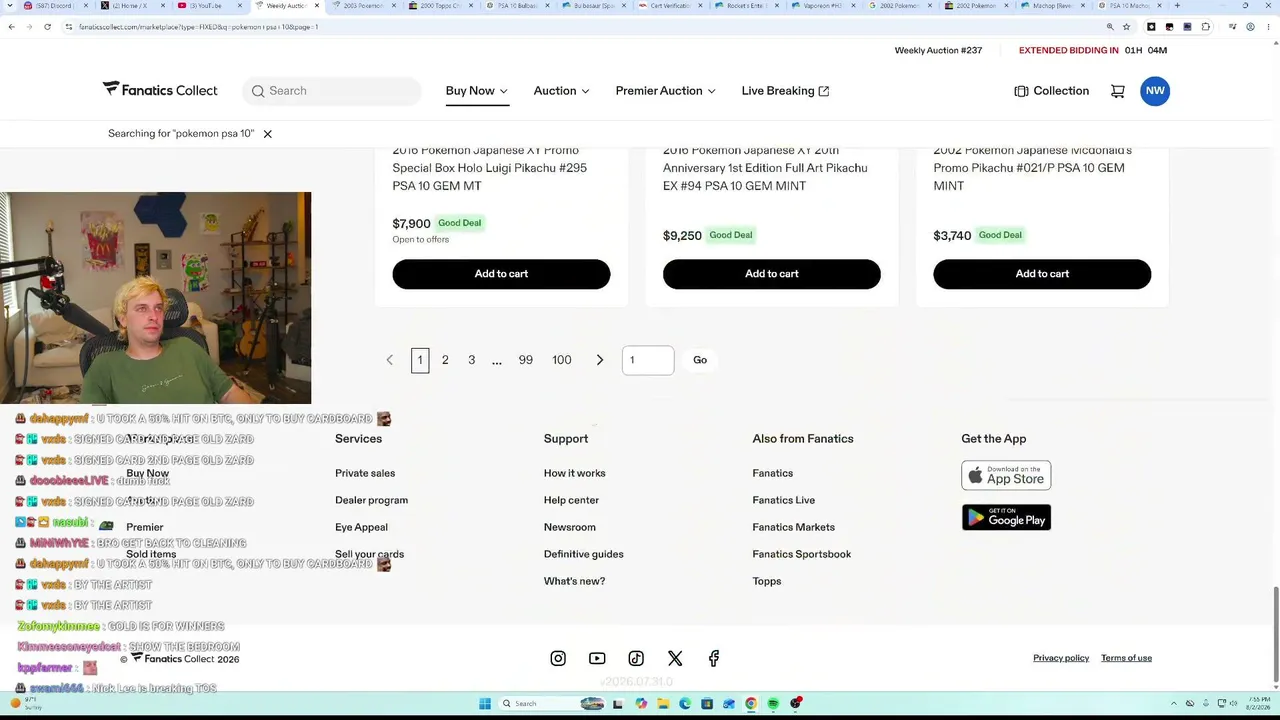Go to results page 2
The width and height of the screenshot is (1280, 720).
point(445,360)
